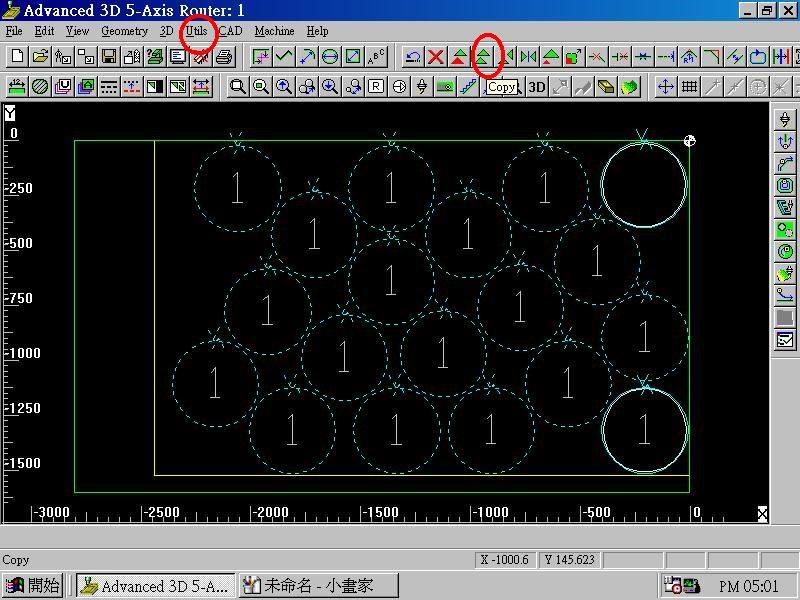Click the blue rotate loop icon

(x=758, y=56)
